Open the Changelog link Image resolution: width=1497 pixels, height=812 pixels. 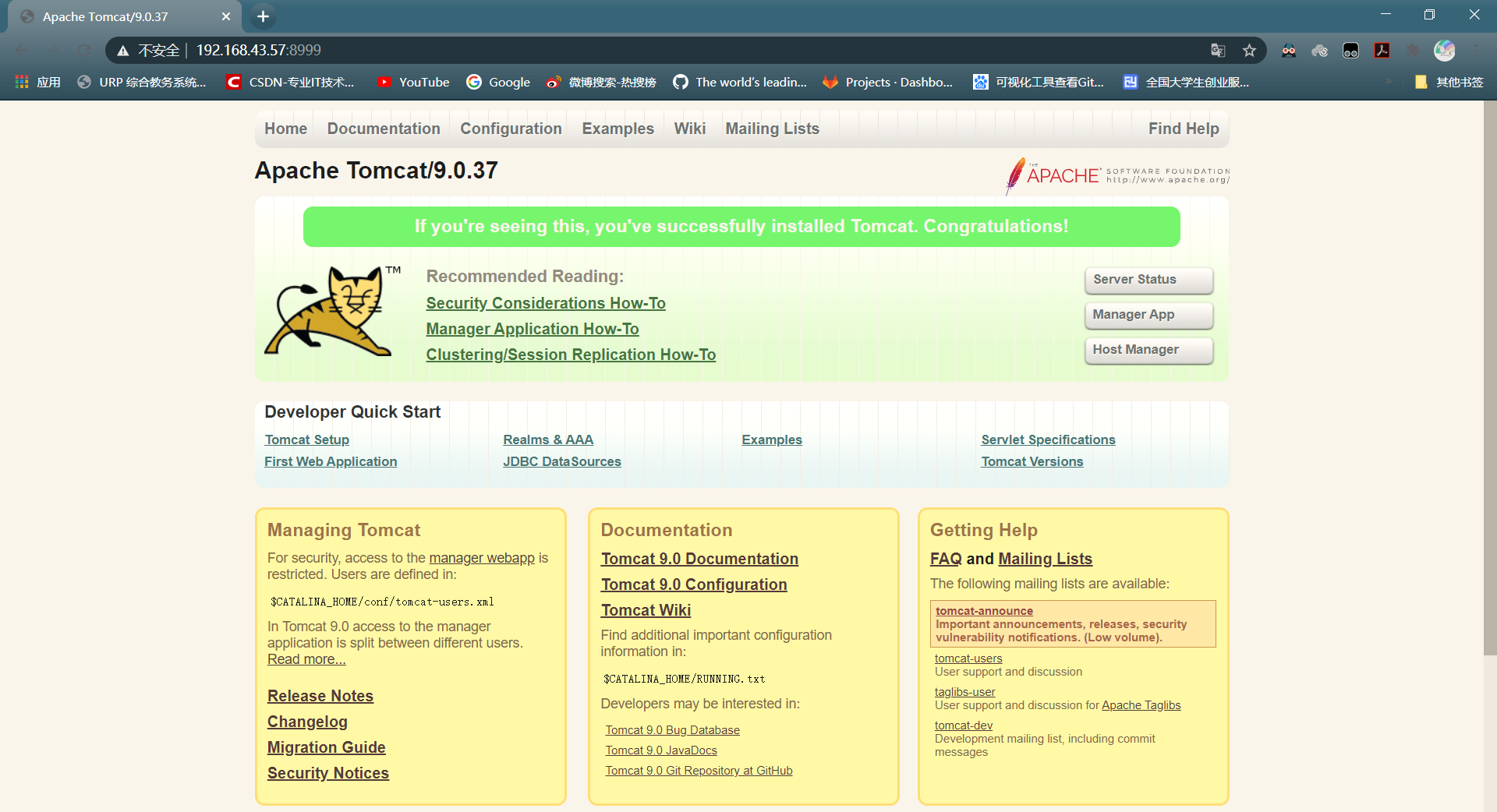[307, 722]
